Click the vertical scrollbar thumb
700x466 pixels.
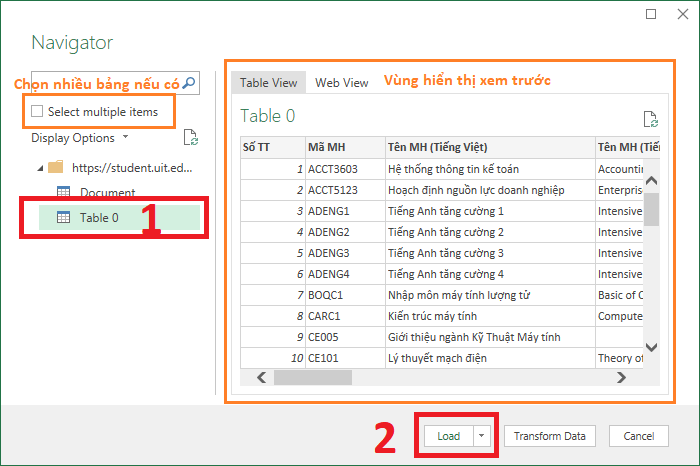[651, 209]
